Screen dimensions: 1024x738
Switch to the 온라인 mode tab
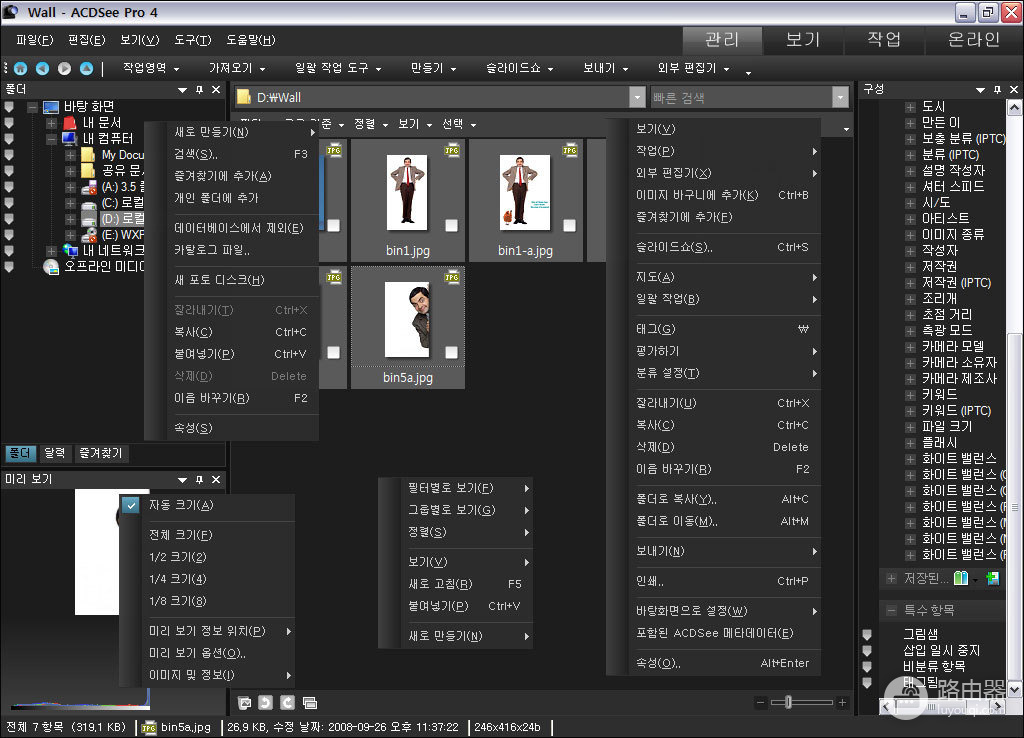click(x=974, y=40)
